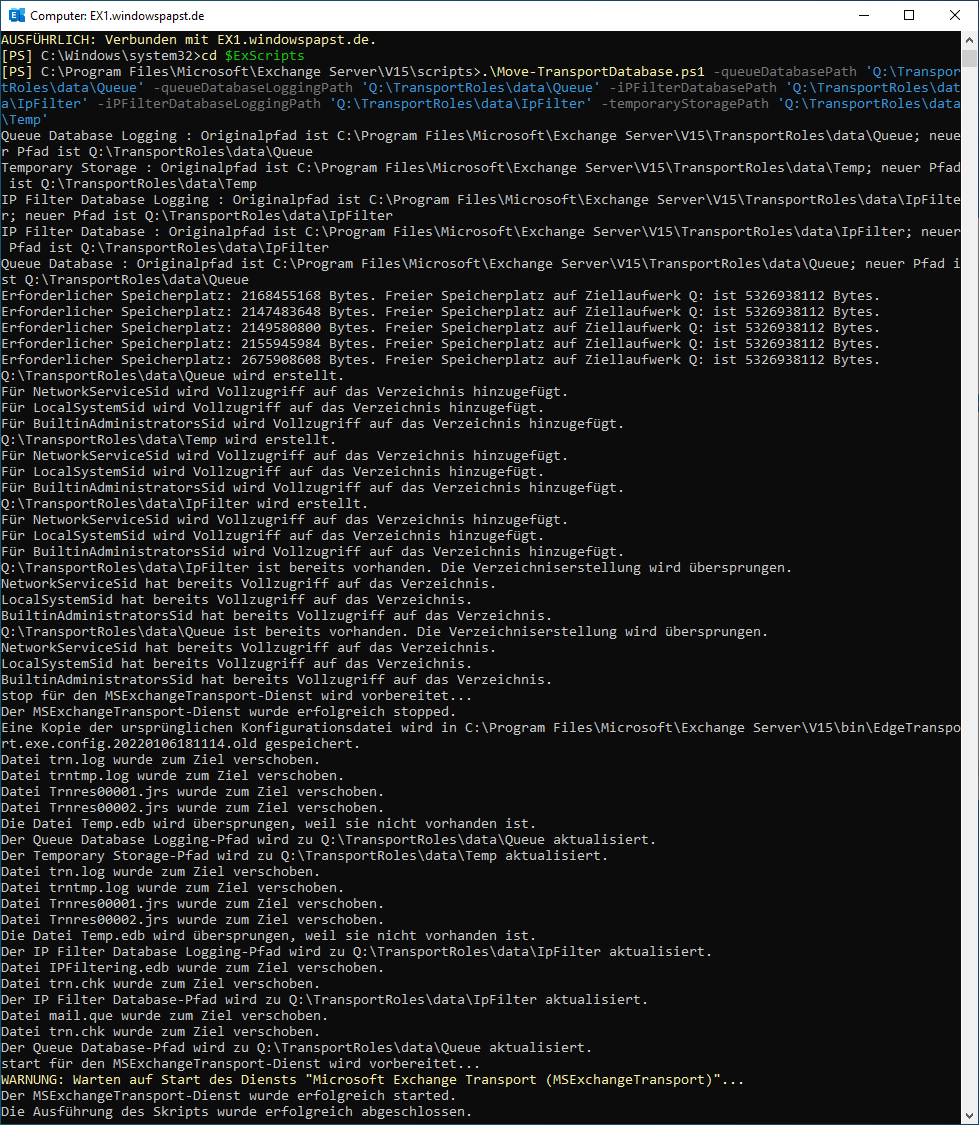Click the scrollbar down arrow
The width and height of the screenshot is (979, 1125).
(969, 1115)
